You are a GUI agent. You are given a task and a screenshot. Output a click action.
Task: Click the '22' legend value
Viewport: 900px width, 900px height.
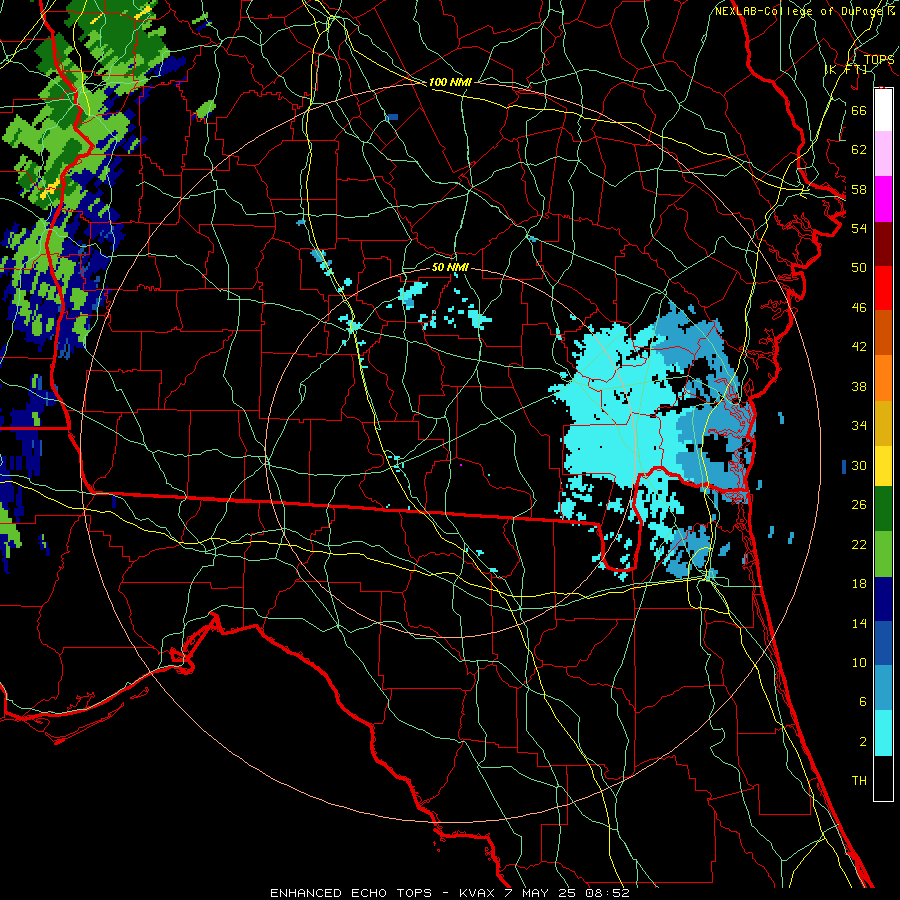859,544
